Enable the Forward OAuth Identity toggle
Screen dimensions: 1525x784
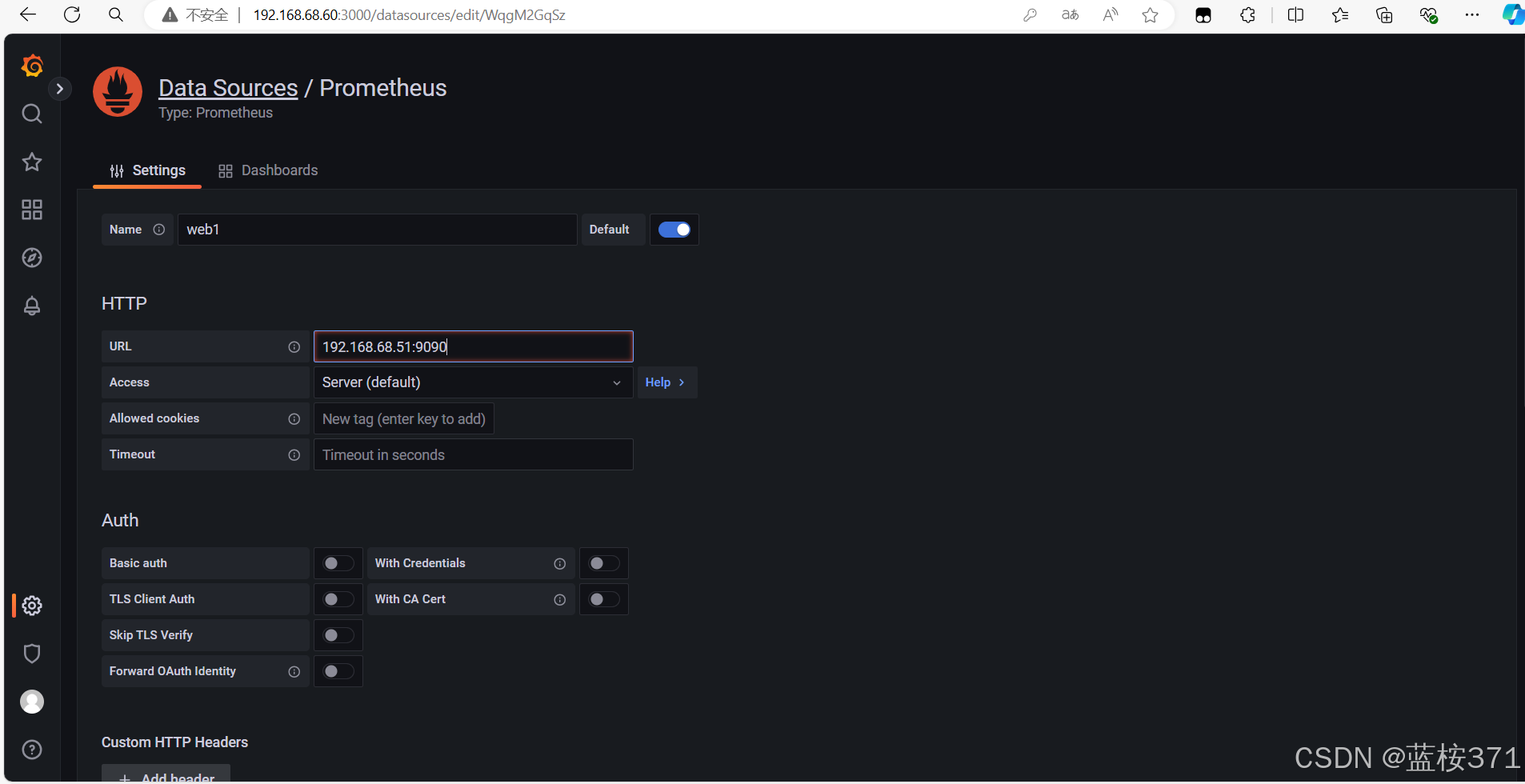[338, 671]
